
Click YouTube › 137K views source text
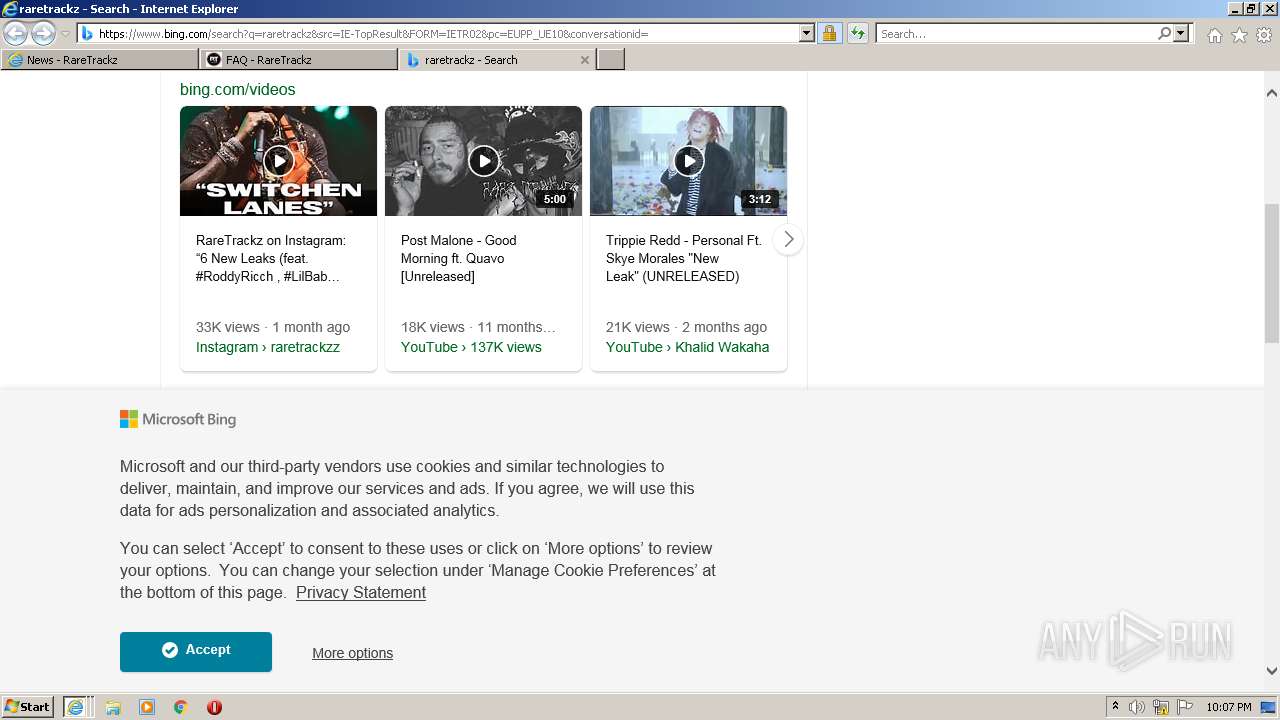coord(471,347)
